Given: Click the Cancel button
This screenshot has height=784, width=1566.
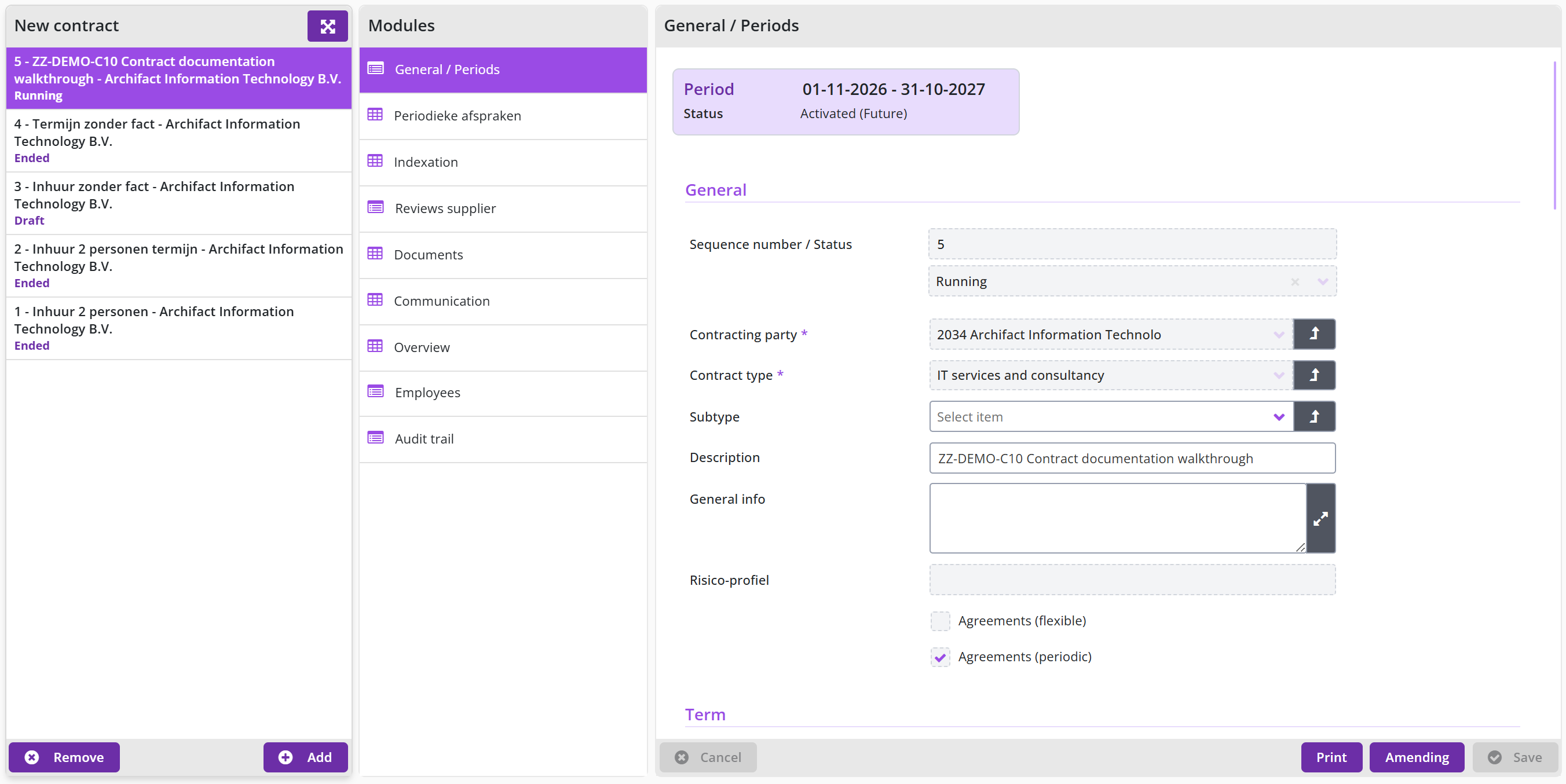Looking at the screenshot, I should pos(708,757).
